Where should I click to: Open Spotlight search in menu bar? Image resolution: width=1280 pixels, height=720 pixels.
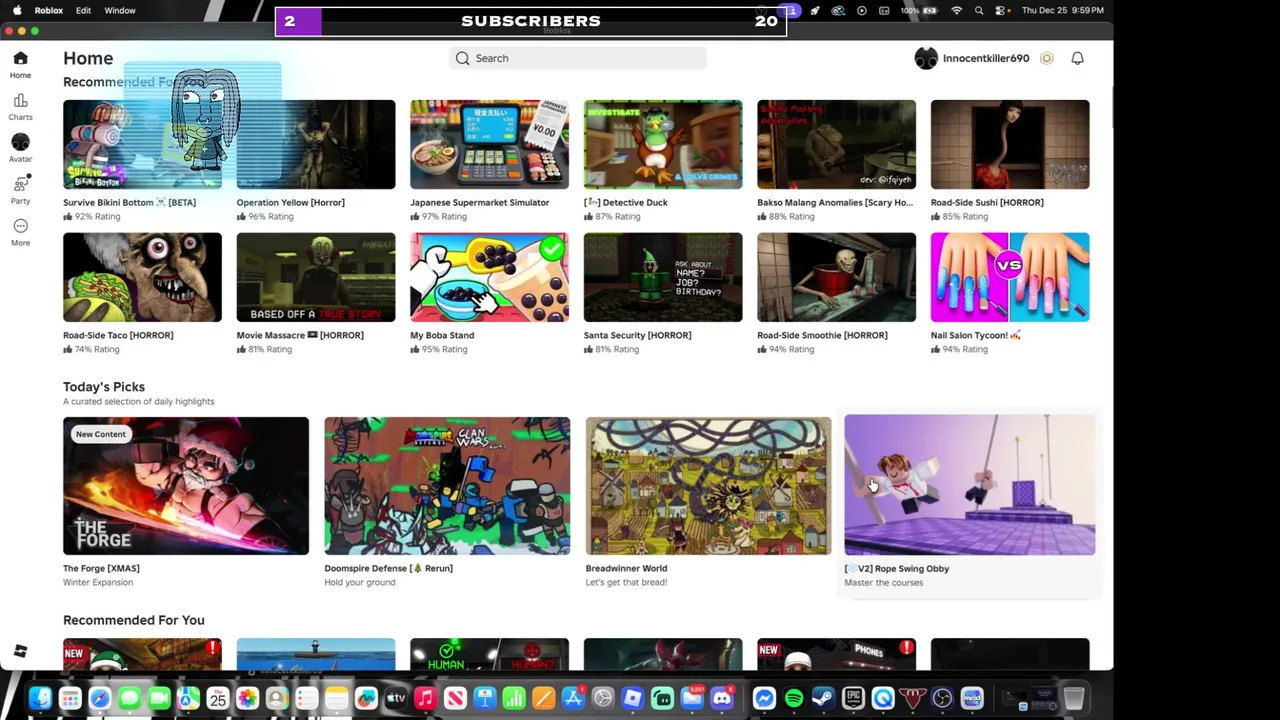979,10
